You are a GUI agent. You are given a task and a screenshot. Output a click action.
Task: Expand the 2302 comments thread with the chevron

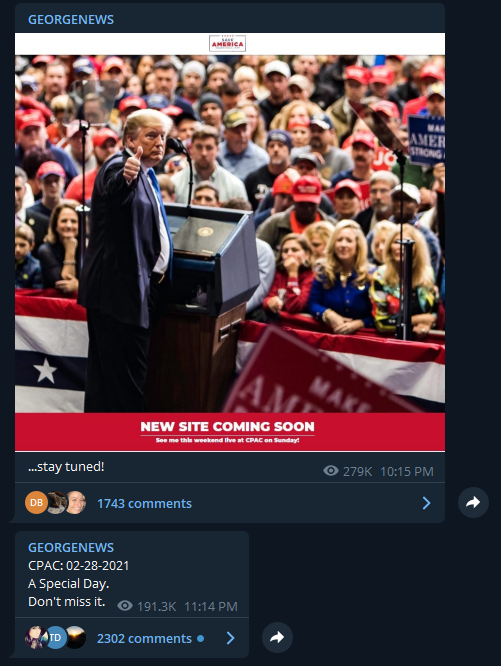231,638
